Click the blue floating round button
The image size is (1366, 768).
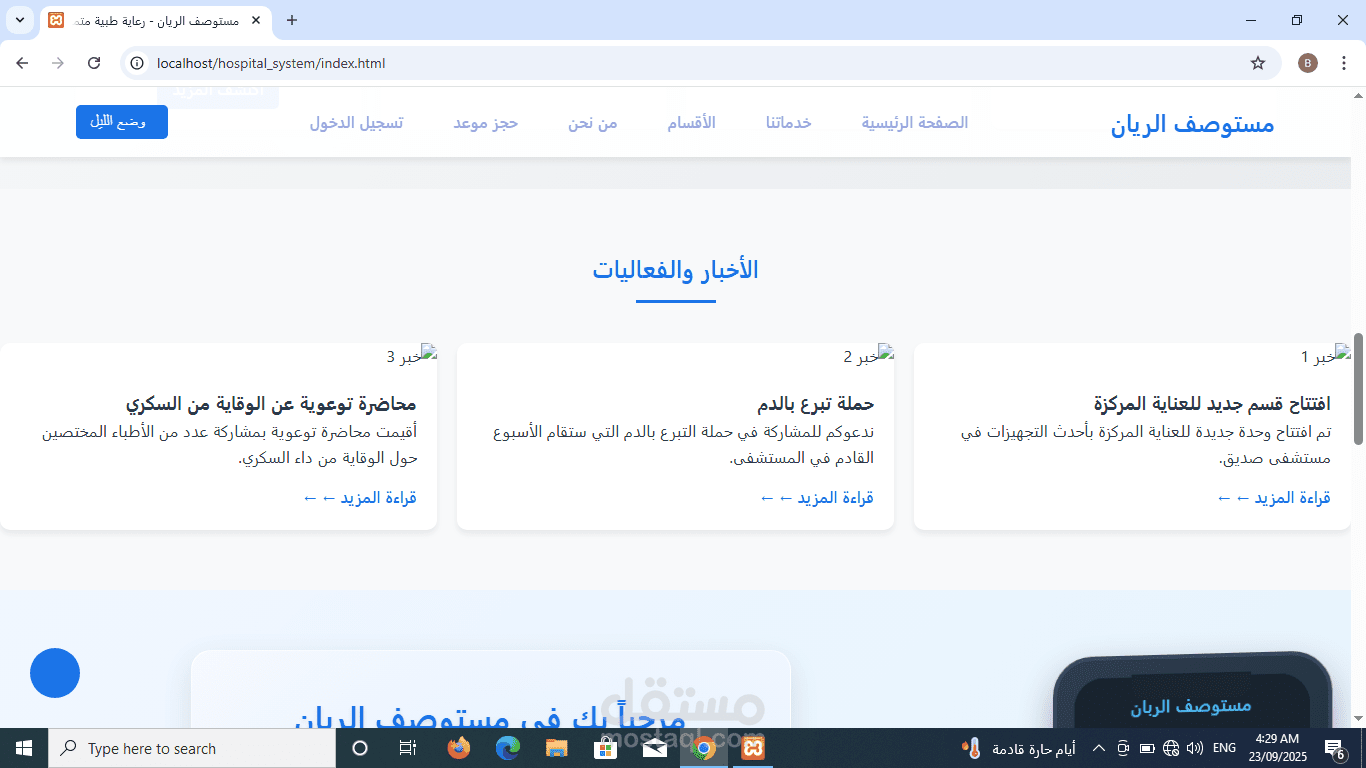[x=55, y=673]
